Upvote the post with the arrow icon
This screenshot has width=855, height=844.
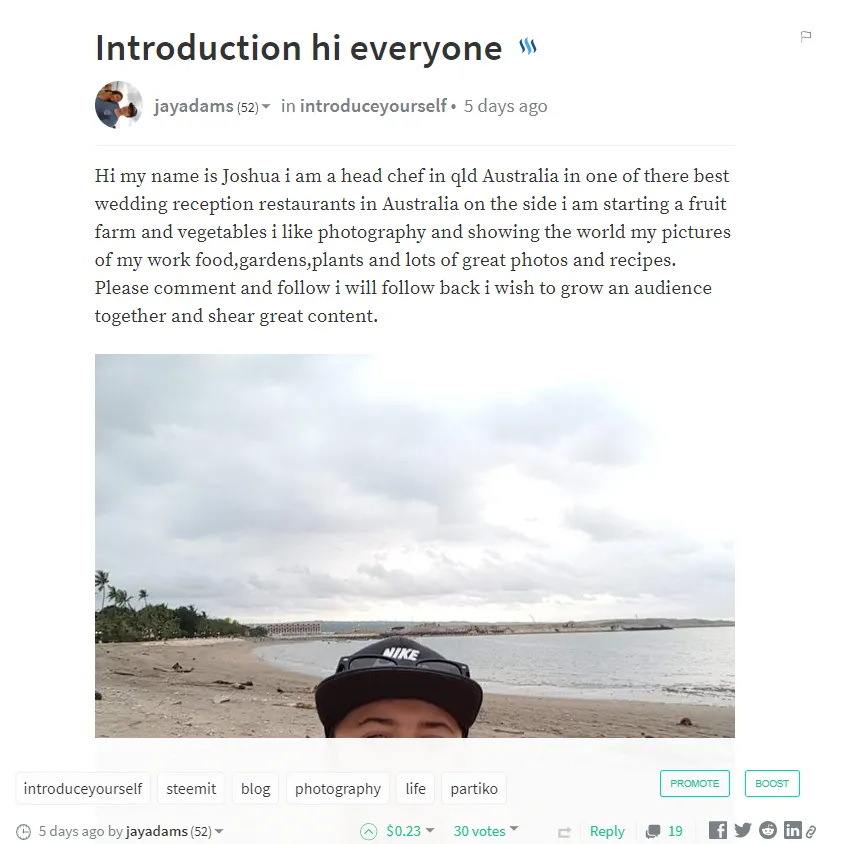[x=369, y=831]
